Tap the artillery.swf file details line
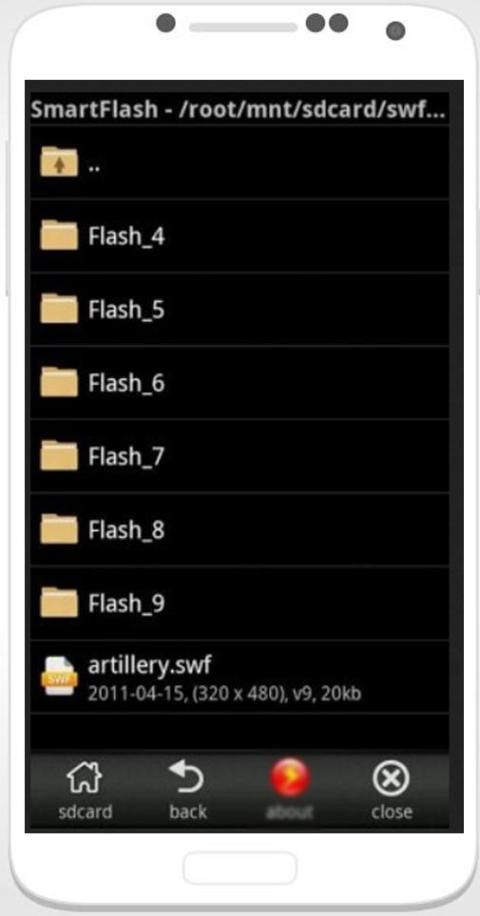Image resolution: width=480 pixels, height=916 pixels. (224, 693)
